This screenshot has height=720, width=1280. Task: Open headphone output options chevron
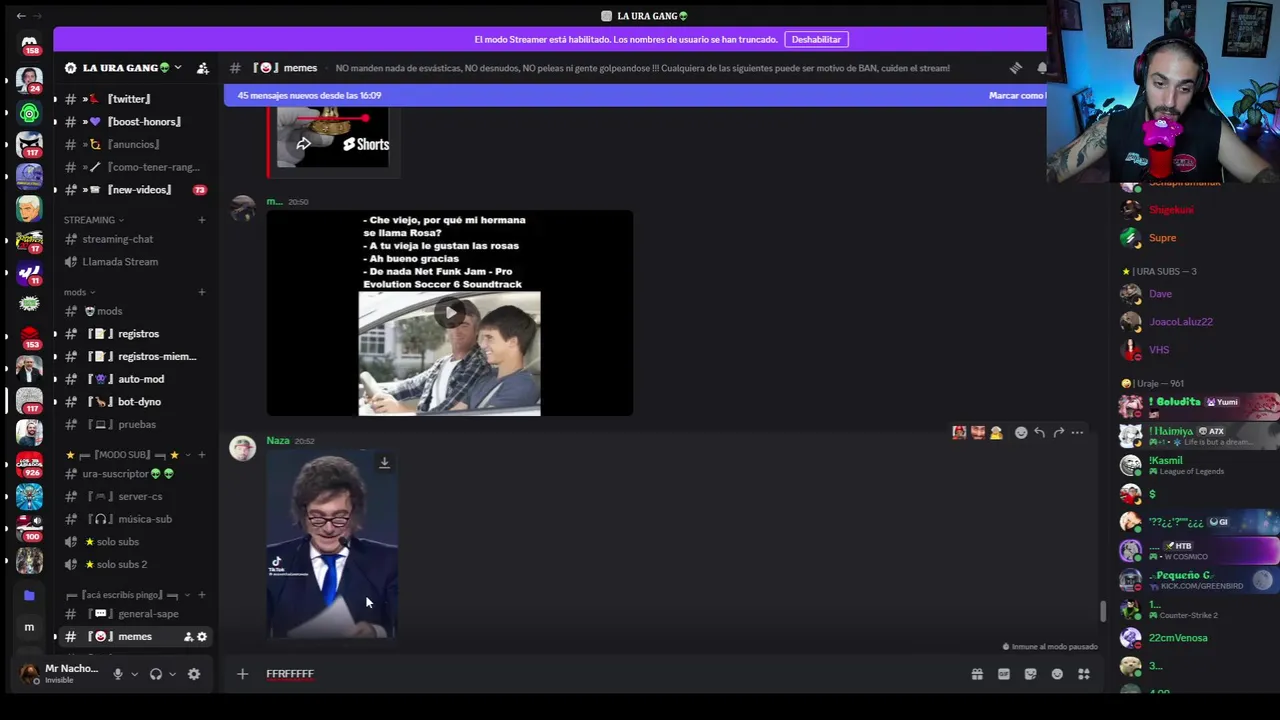172,674
